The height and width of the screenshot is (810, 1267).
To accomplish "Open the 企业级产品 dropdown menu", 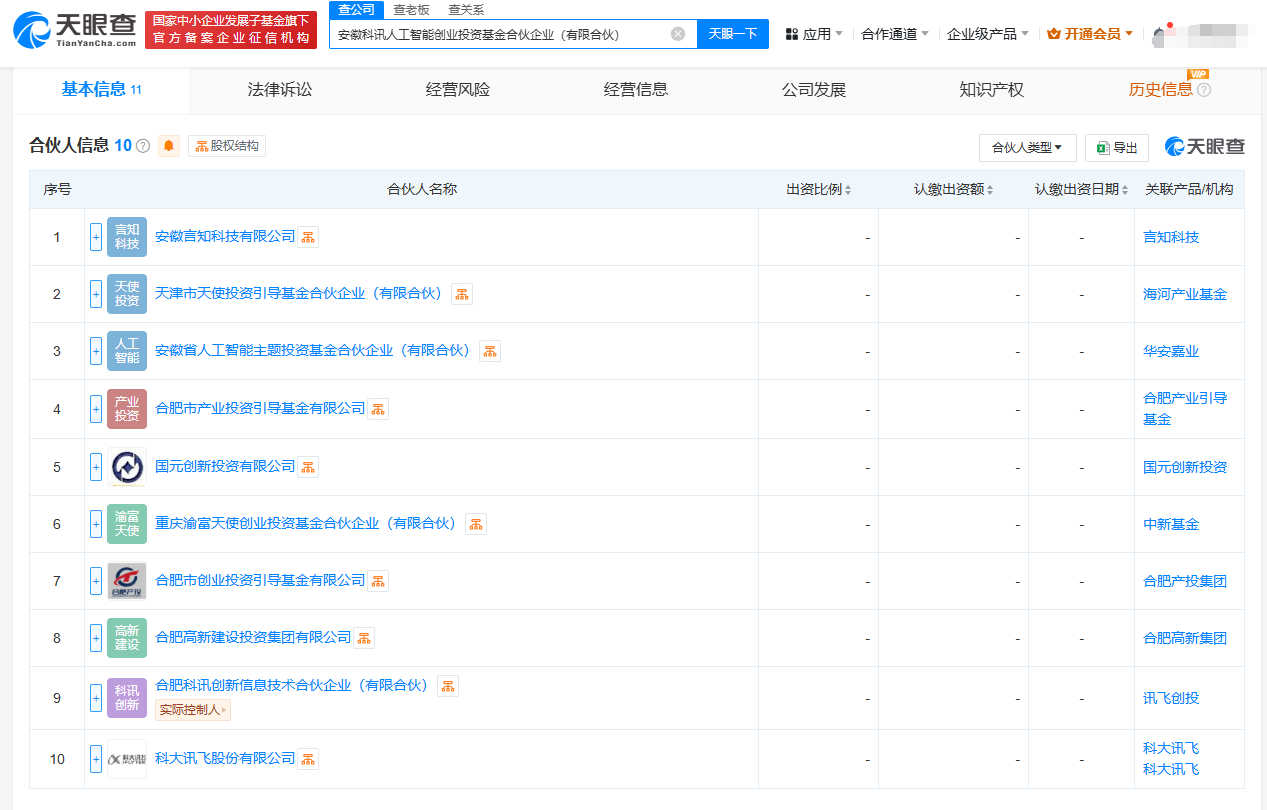I will [x=988, y=34].
